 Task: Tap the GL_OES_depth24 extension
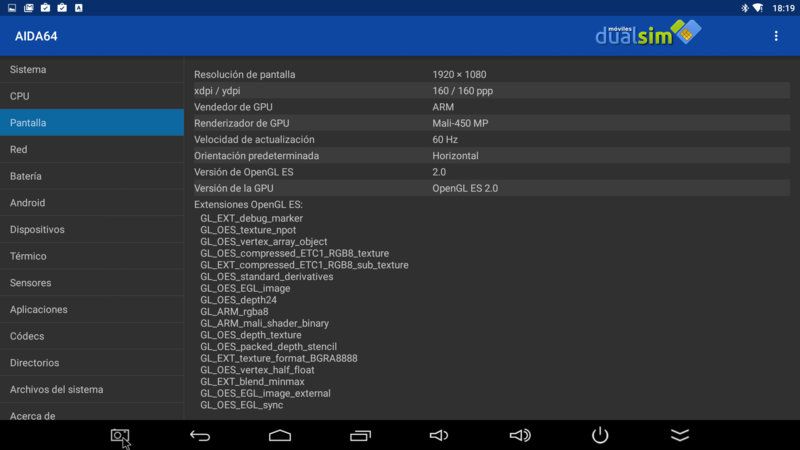(238, 300)
